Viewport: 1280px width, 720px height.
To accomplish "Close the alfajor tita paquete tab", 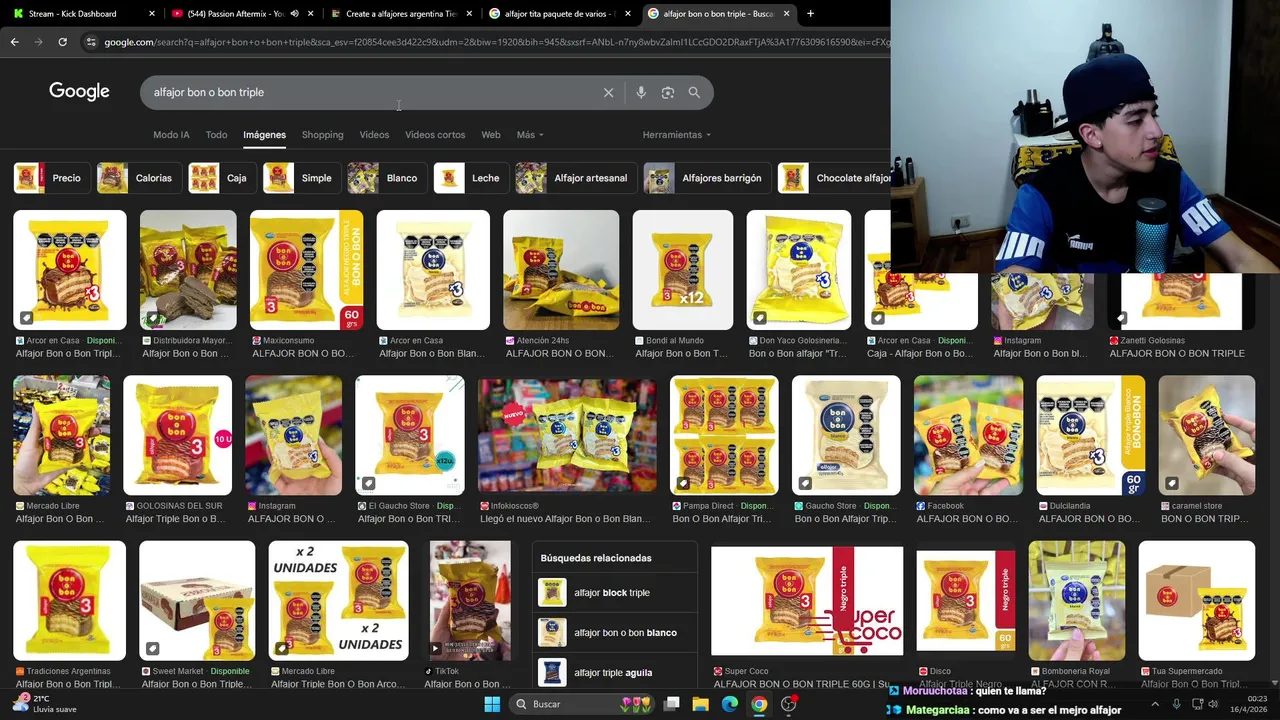I will 627,14.
